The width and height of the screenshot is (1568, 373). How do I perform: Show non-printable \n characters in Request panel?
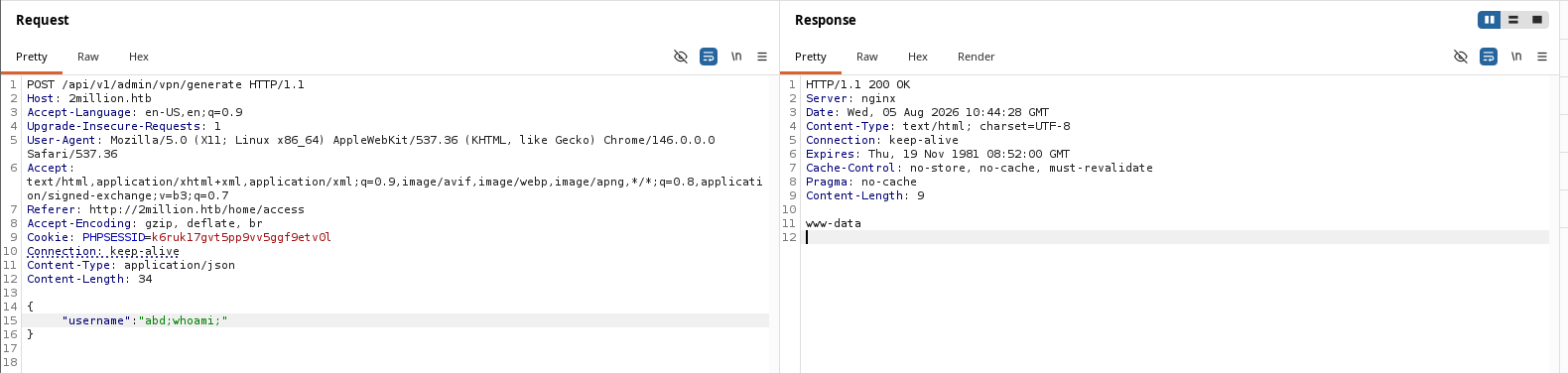coord(736,57)
